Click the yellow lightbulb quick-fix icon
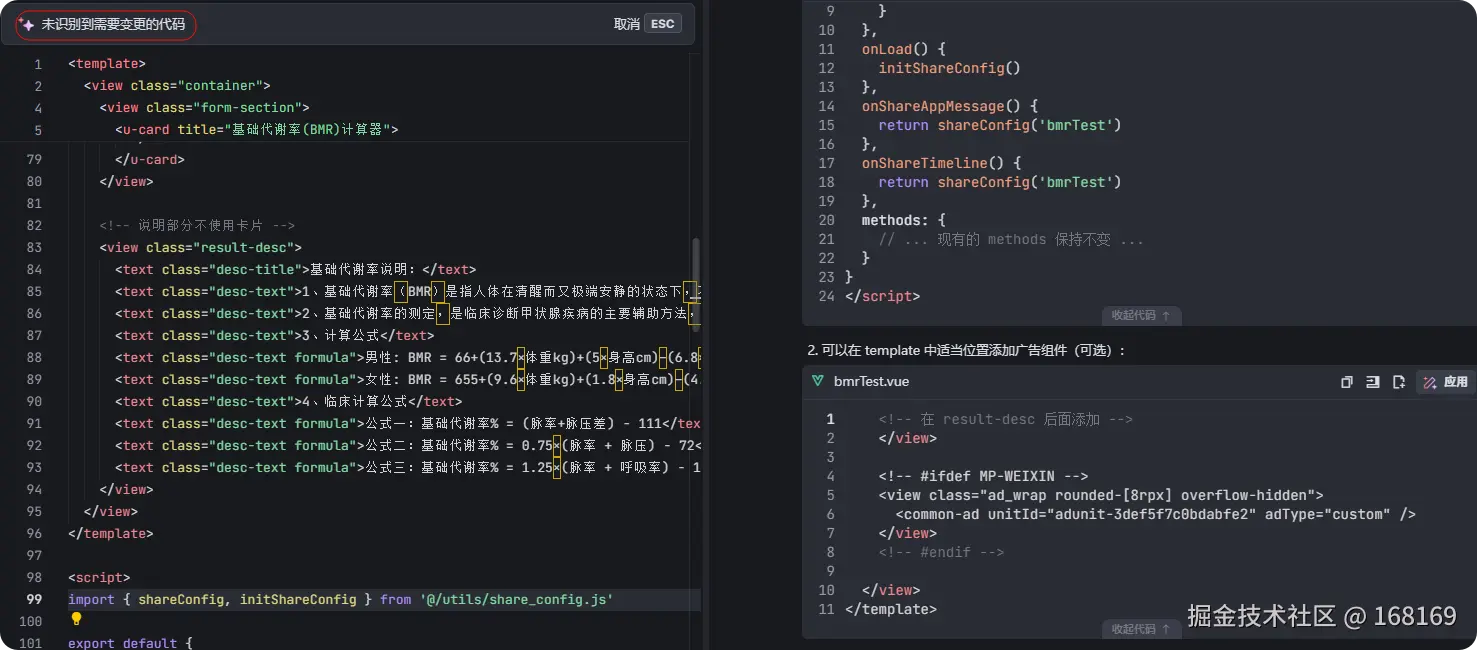Screen dimensions: 1477x650 point(76,619)
